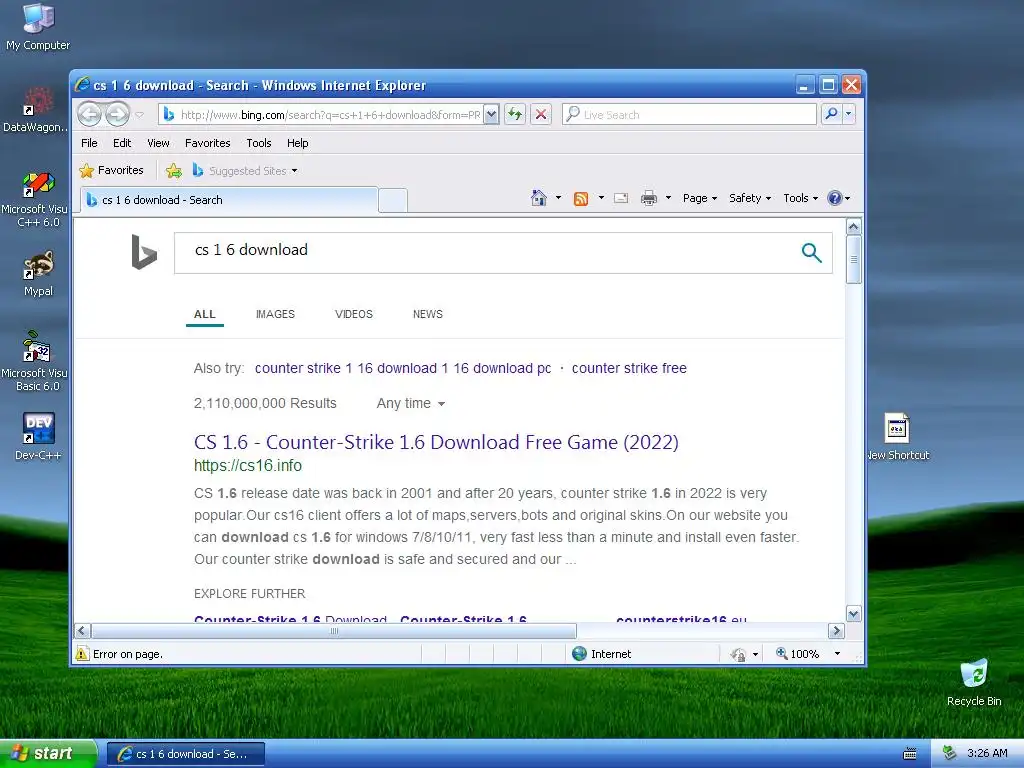Click counter strike free suggestion

629,368
